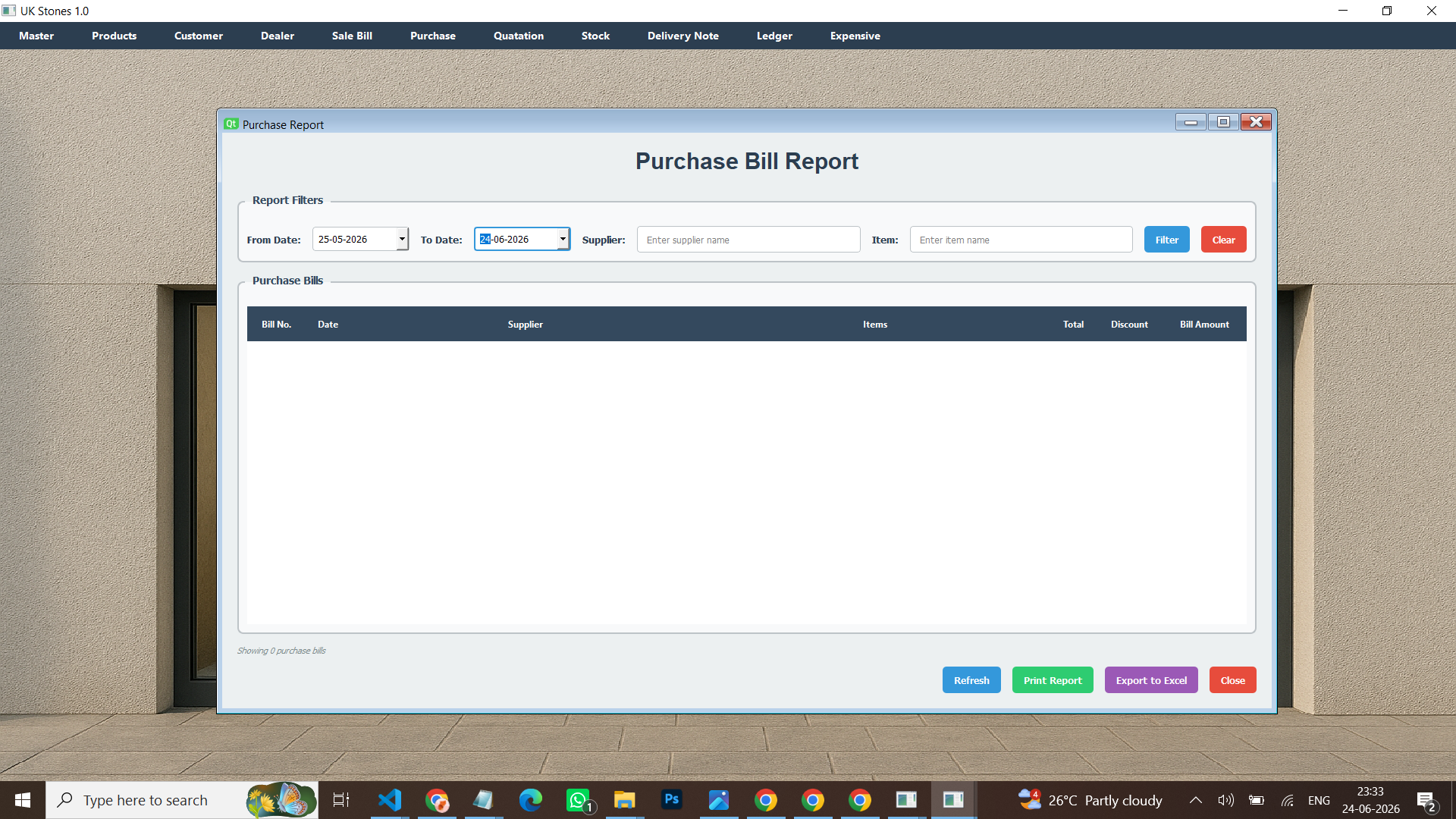The width and height of the screenshot is (1456, 819).
Task: Open Visual Studio Code from taskbar
Action: [390, 800]
